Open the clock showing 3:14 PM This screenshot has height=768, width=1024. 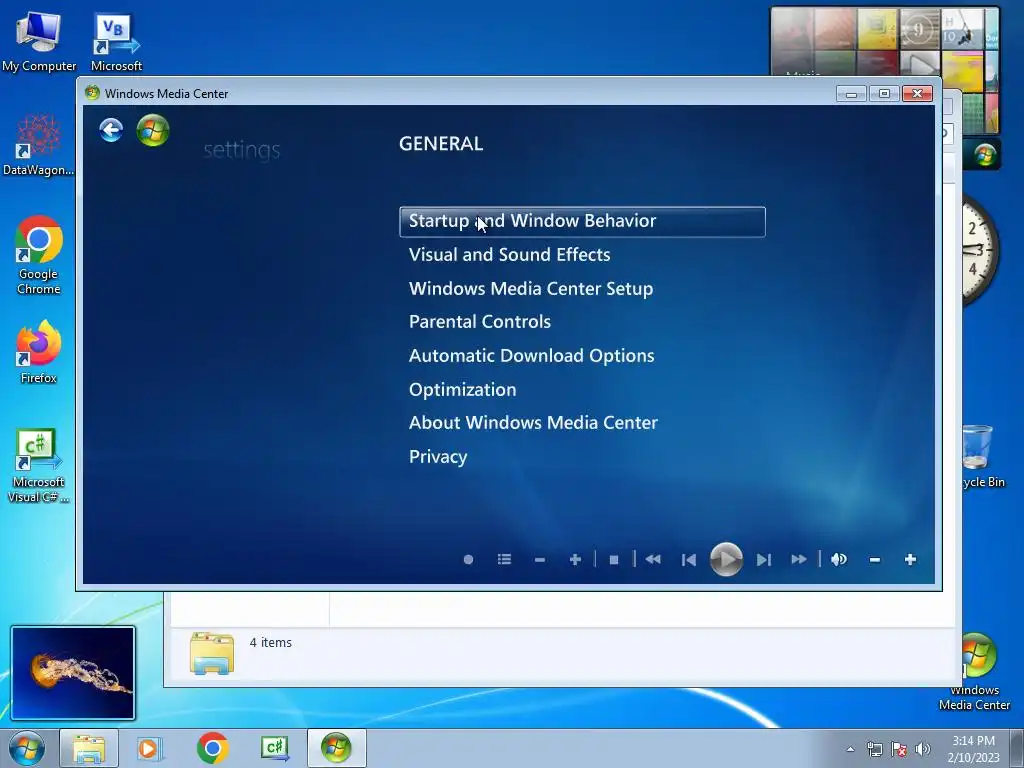pos(973,748)
